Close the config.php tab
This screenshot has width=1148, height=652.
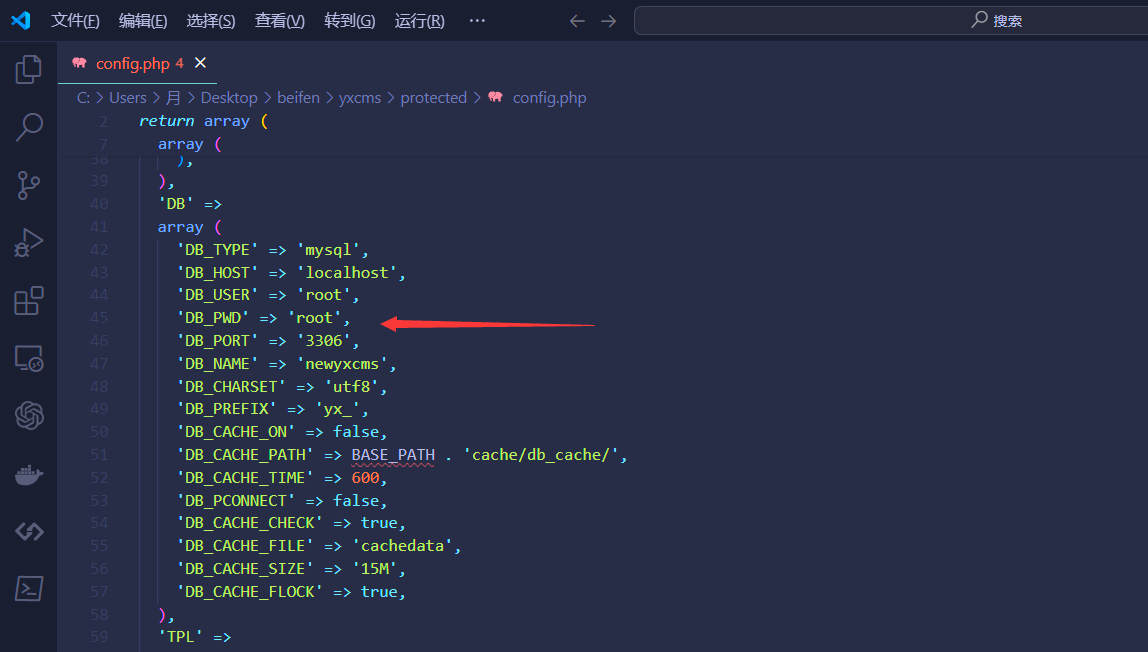coord(200,63)
